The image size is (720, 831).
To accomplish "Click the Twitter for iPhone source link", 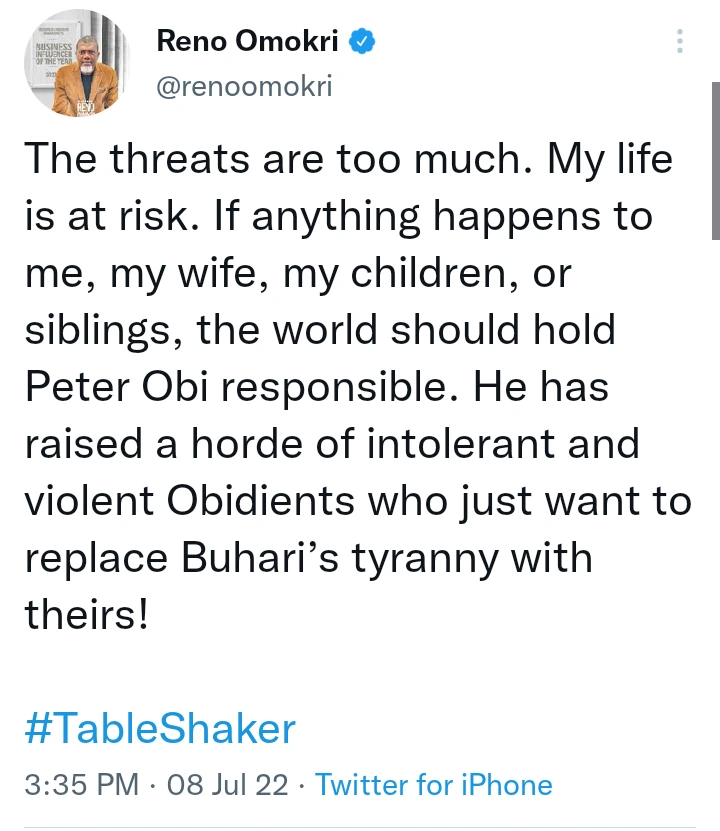I will [434, 785].
